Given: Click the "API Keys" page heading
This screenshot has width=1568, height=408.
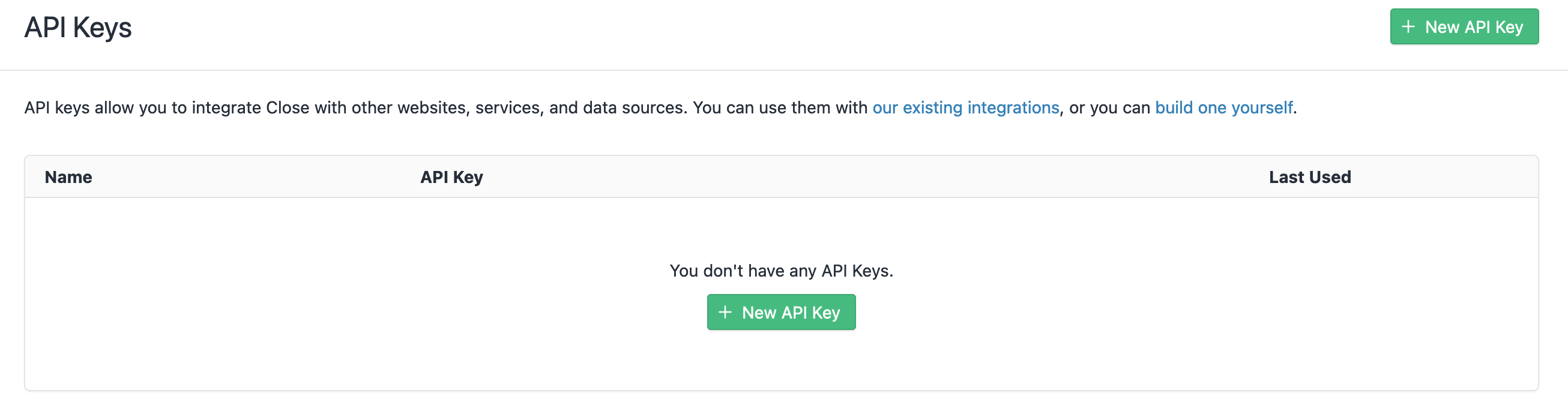Looking at the screenshot, I should tap(78, 28).
